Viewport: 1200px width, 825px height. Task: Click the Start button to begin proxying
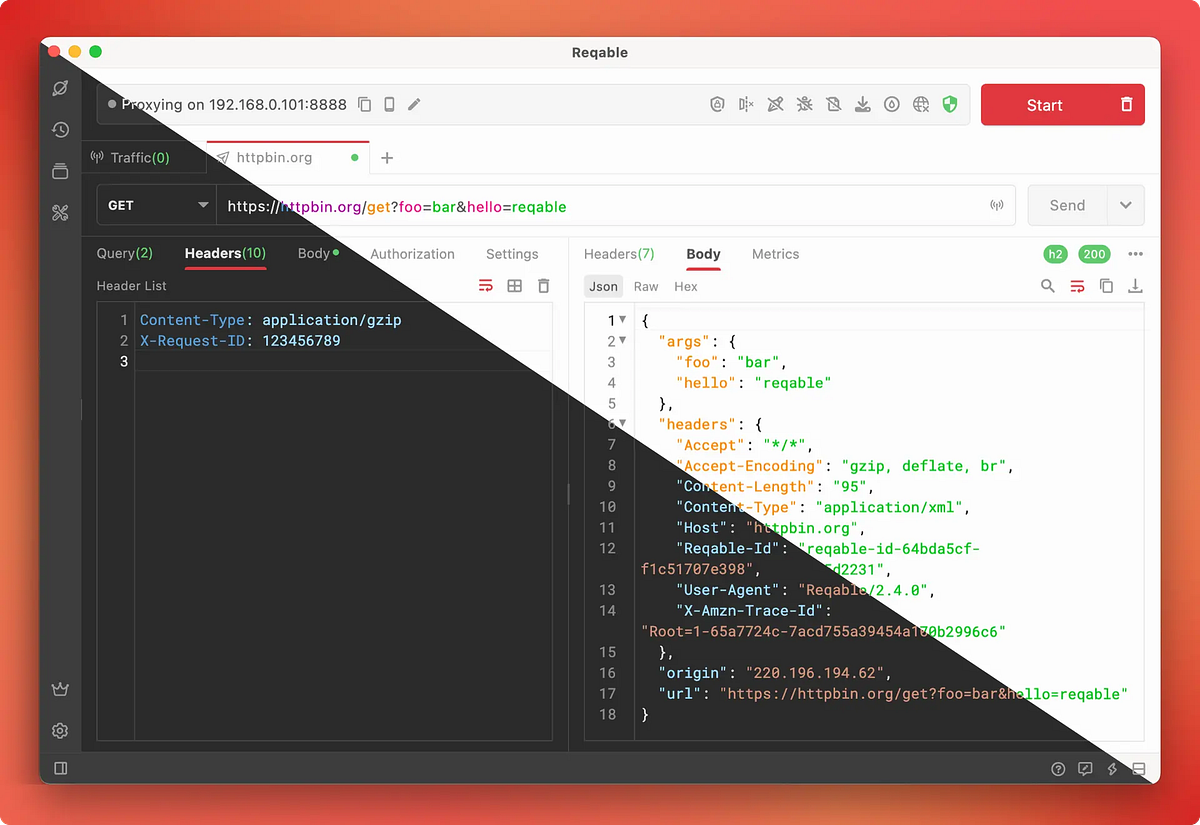pos(1044,104)
